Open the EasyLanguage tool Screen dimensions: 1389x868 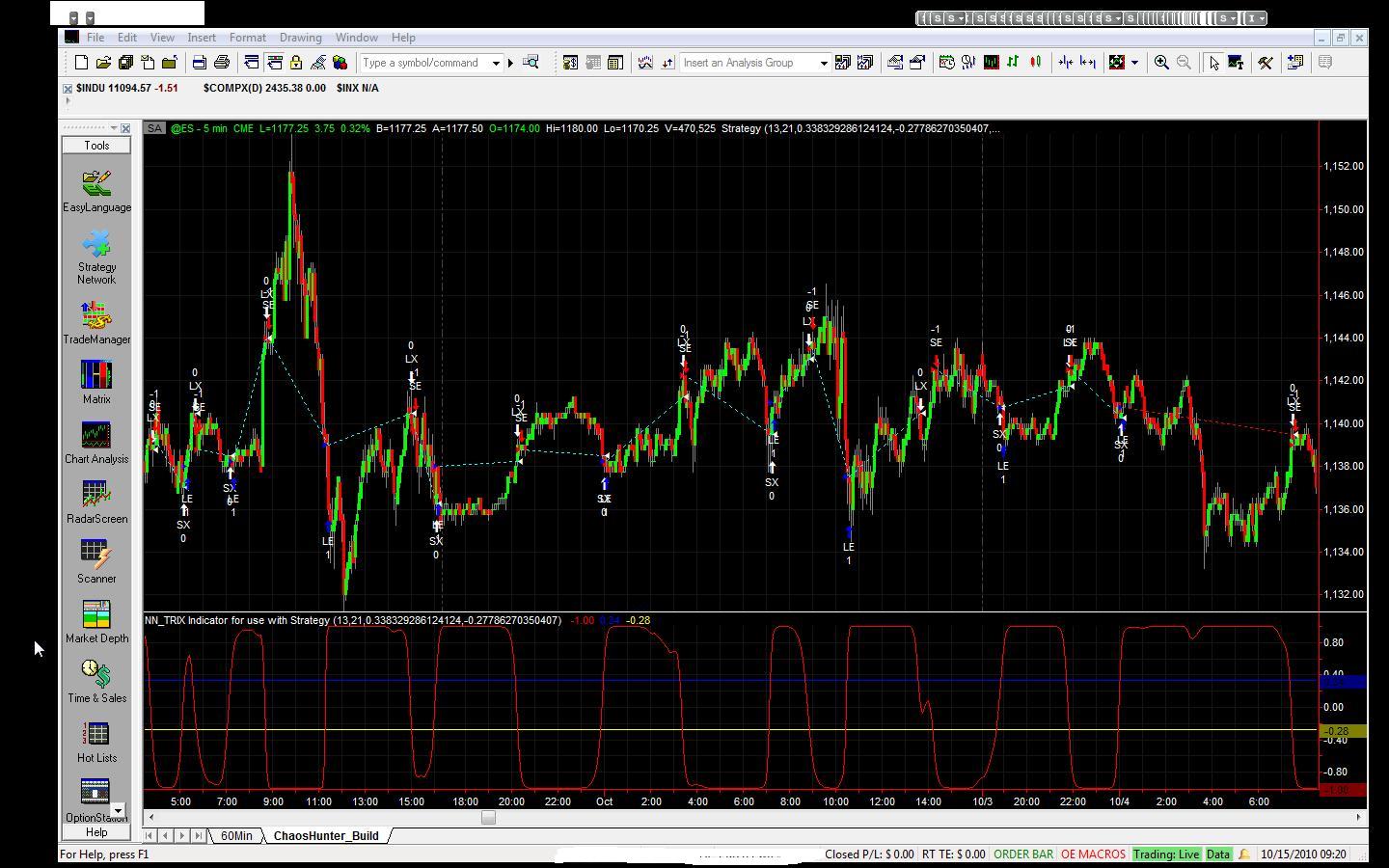96,191
